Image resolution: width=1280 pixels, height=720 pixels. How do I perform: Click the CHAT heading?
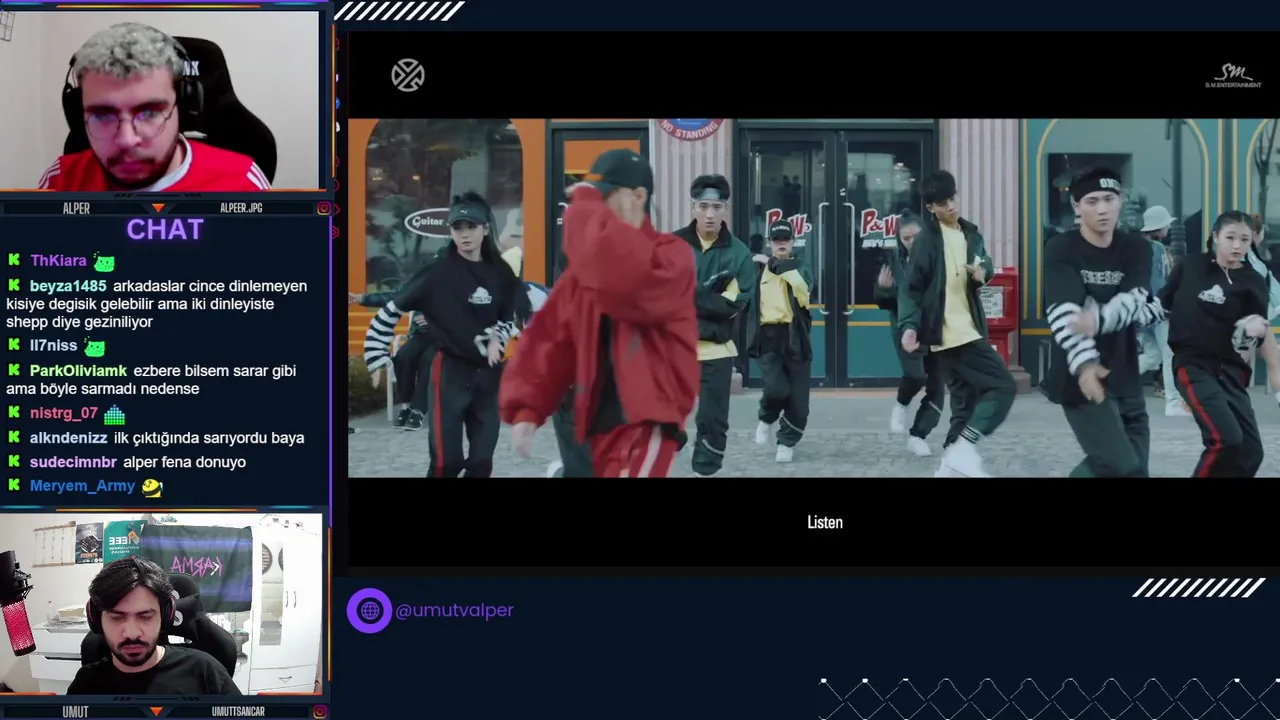point(165,229)
